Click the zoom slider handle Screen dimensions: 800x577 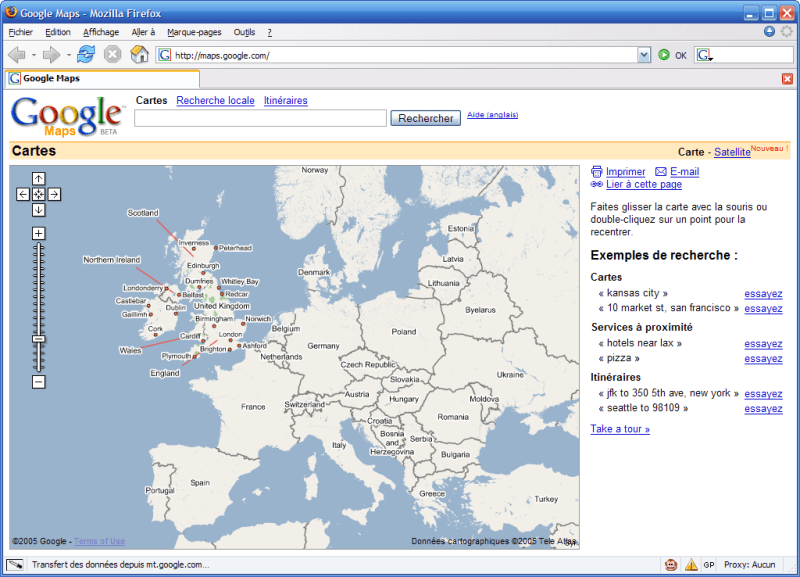(39, 339)
